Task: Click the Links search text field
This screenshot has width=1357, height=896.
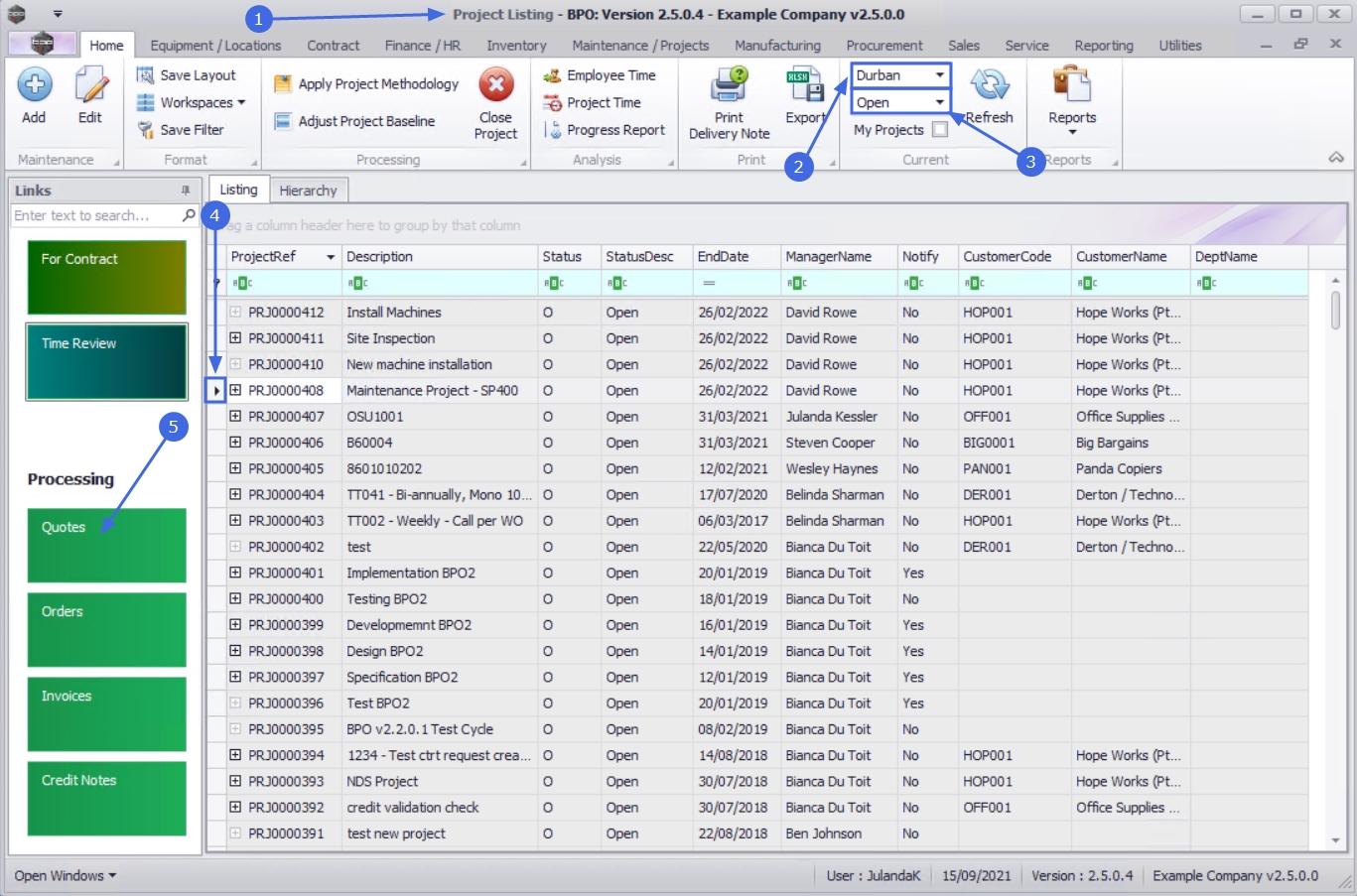Action: (x=95, y=215)
